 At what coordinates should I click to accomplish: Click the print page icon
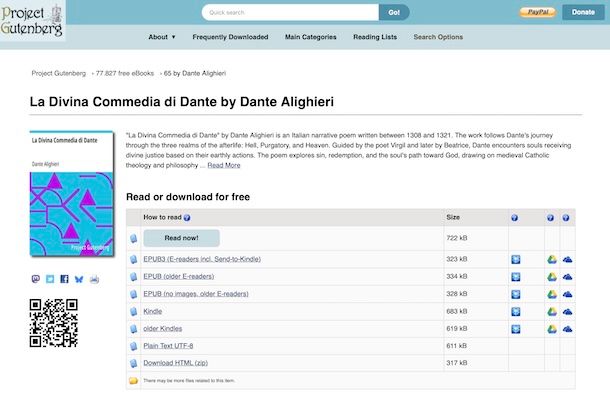(94, 279)
